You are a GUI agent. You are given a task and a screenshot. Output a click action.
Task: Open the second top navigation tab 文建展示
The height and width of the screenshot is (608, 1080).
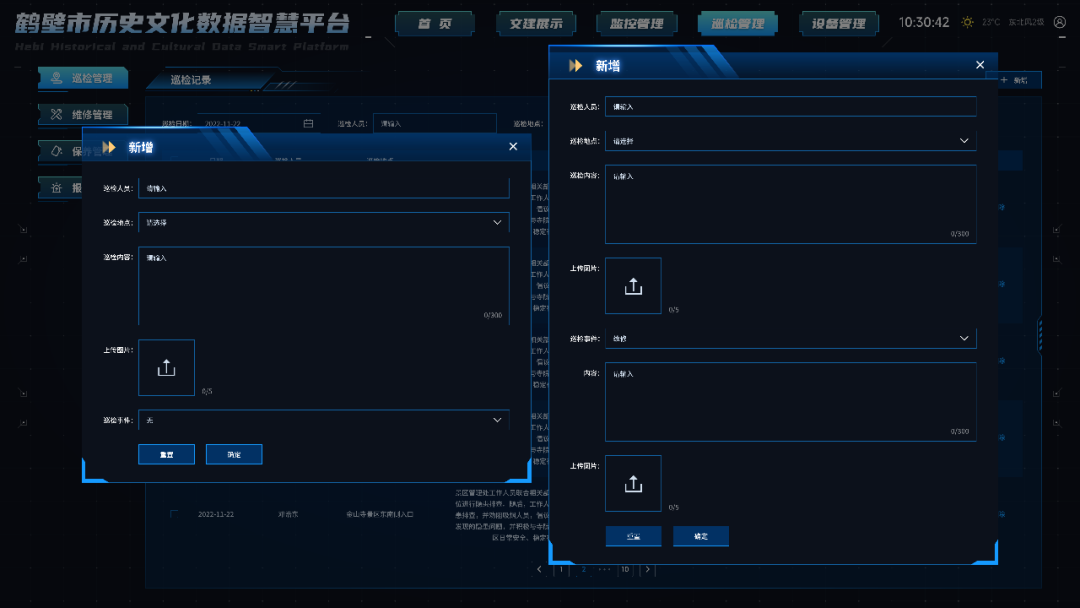[x=536, y=23]
